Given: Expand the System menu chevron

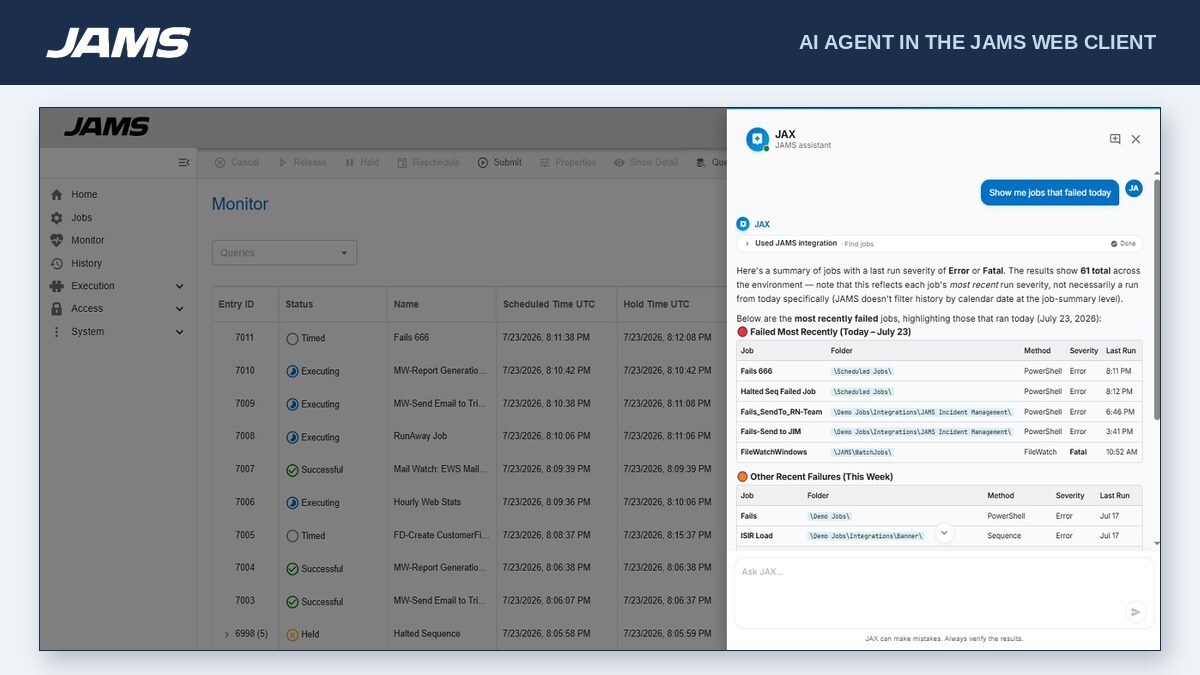Looking at the screenshot, I should (x=180, y=332).
